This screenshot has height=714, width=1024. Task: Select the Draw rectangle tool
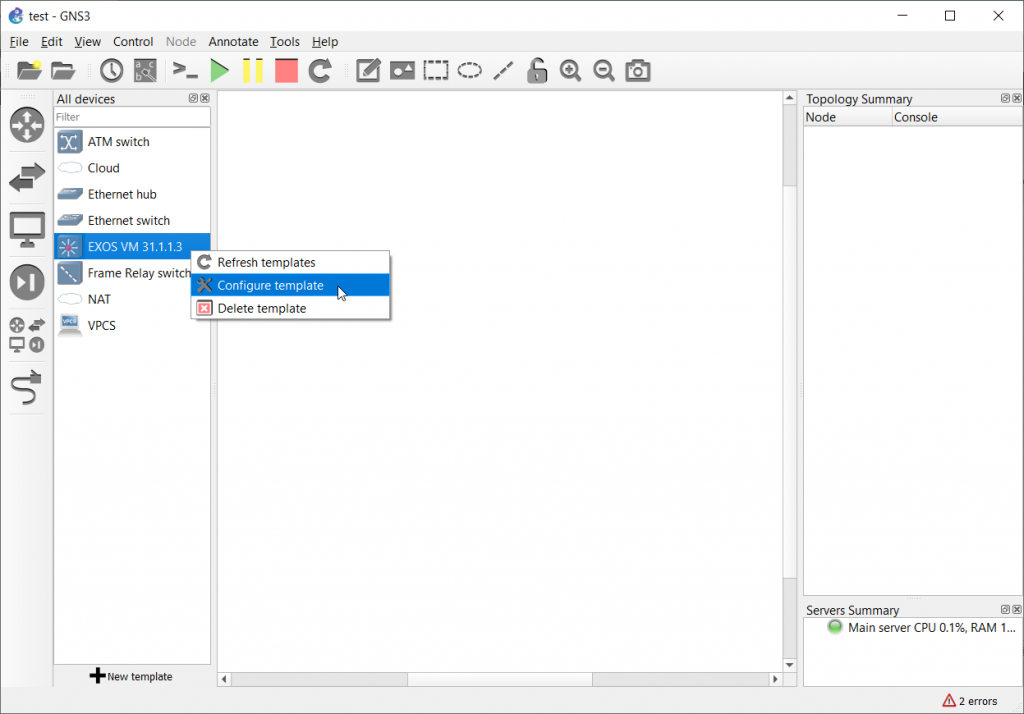(x=436, y=70)
